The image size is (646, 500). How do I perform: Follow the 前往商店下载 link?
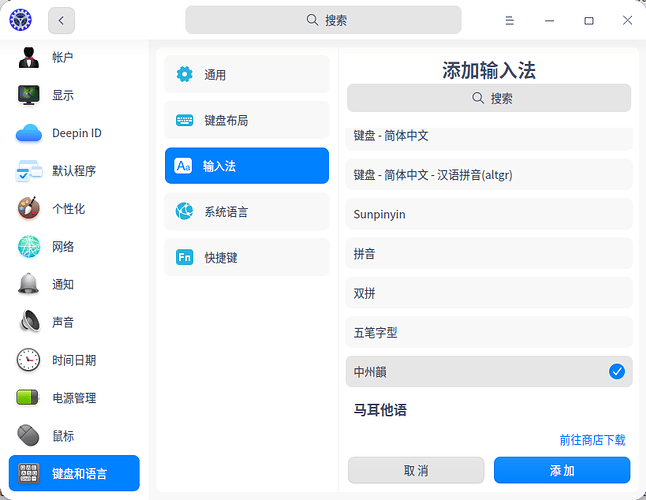[x=592, y=440]
